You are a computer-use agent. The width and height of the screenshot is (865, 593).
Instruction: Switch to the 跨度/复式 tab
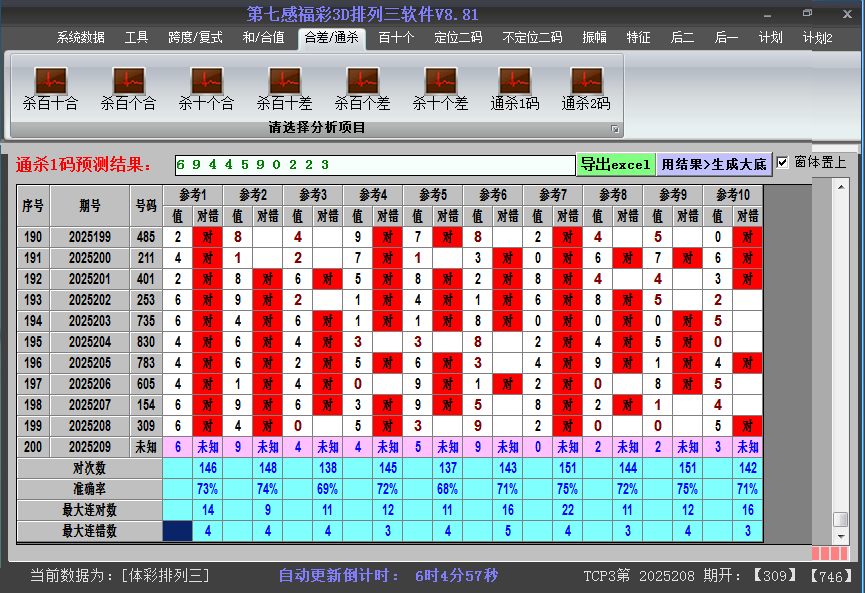[x=195, y=38]
